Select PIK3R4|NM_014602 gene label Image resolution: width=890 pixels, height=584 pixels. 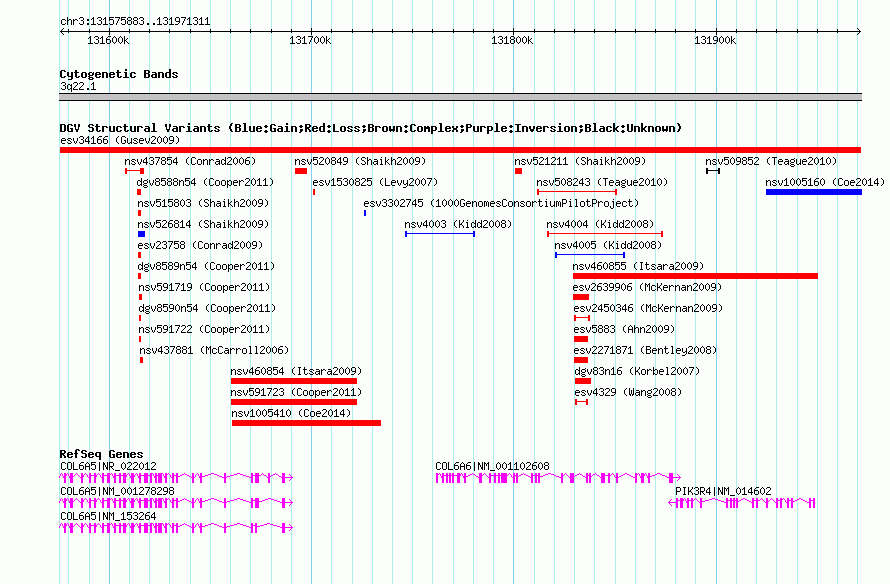(724, 491)
